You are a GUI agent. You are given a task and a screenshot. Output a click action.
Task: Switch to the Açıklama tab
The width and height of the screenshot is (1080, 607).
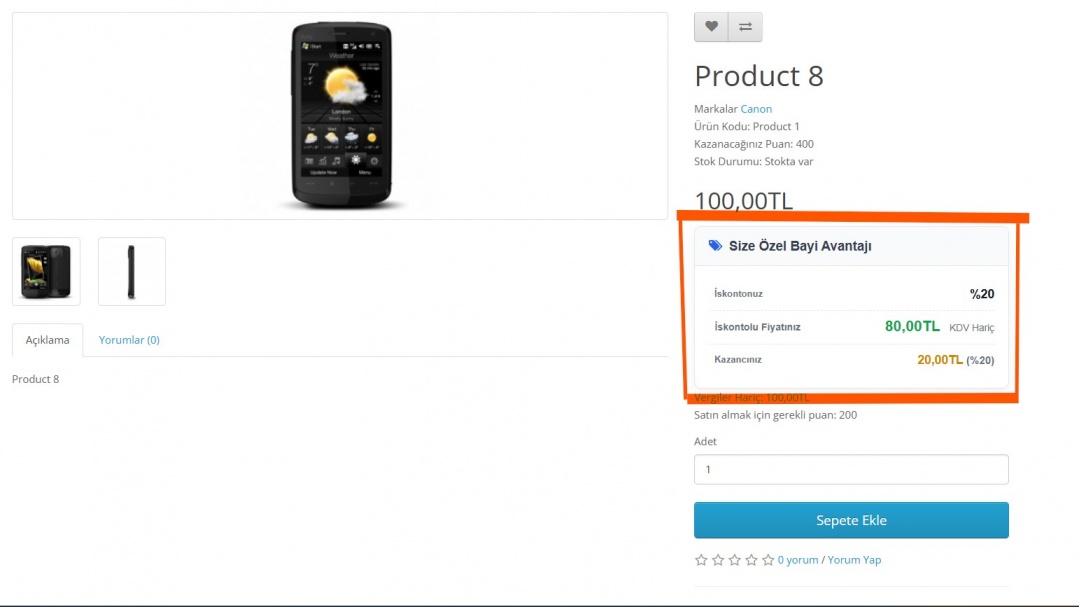[47, 340]
